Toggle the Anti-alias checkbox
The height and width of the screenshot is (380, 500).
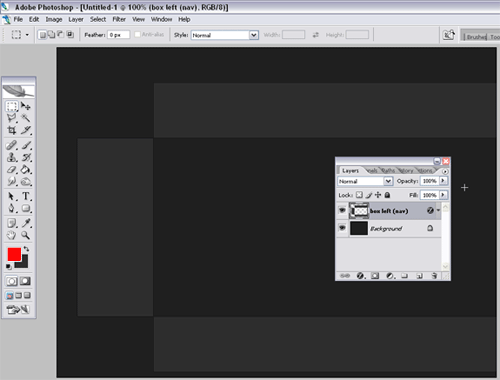(137, 35)
